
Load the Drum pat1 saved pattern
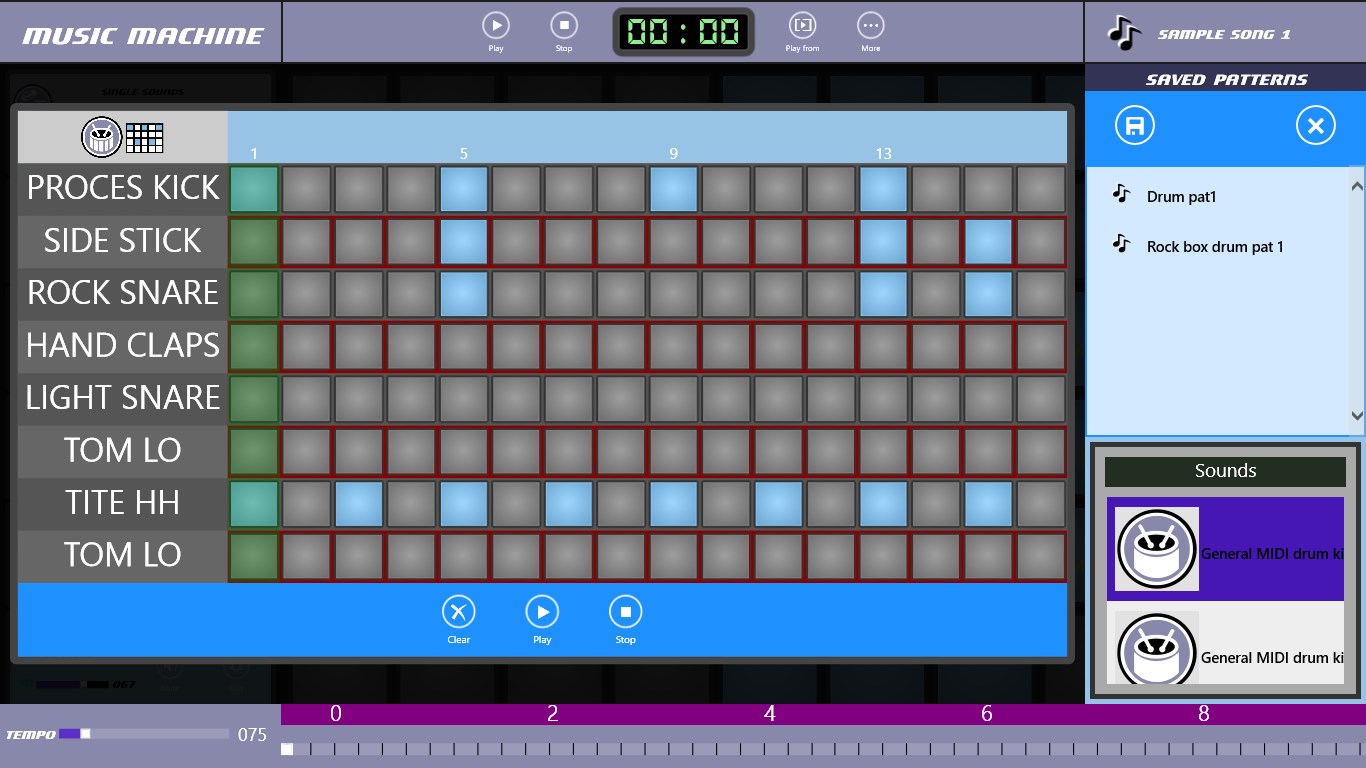pyautogui.click(x=1181, y=197)
